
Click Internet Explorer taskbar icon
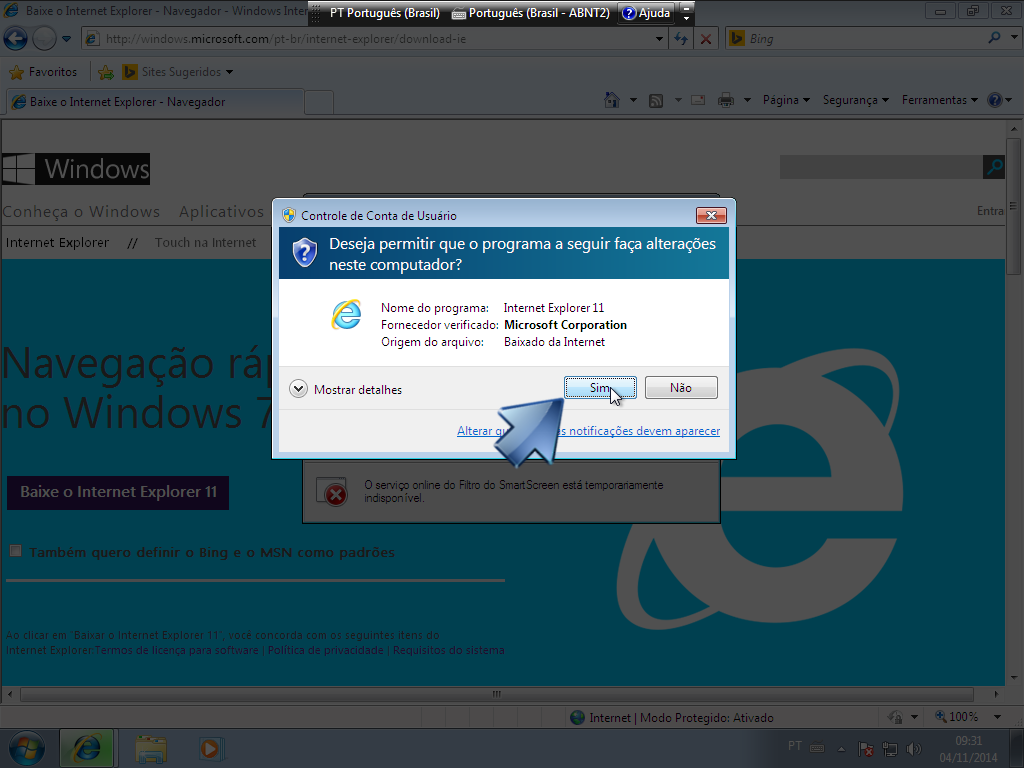[x=87, y=748]
